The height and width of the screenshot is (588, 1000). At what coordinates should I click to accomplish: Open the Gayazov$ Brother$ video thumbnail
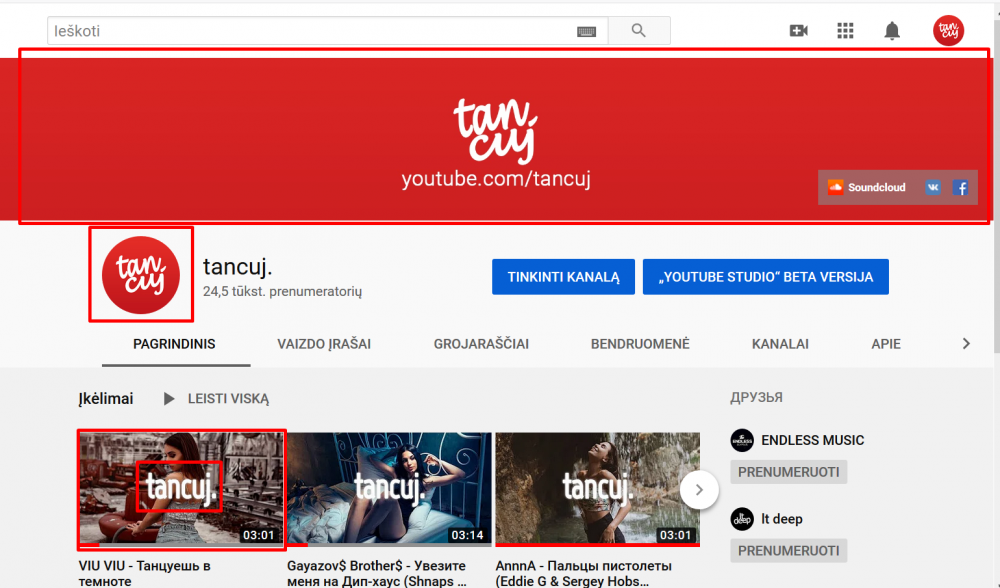tap(389, 489)
